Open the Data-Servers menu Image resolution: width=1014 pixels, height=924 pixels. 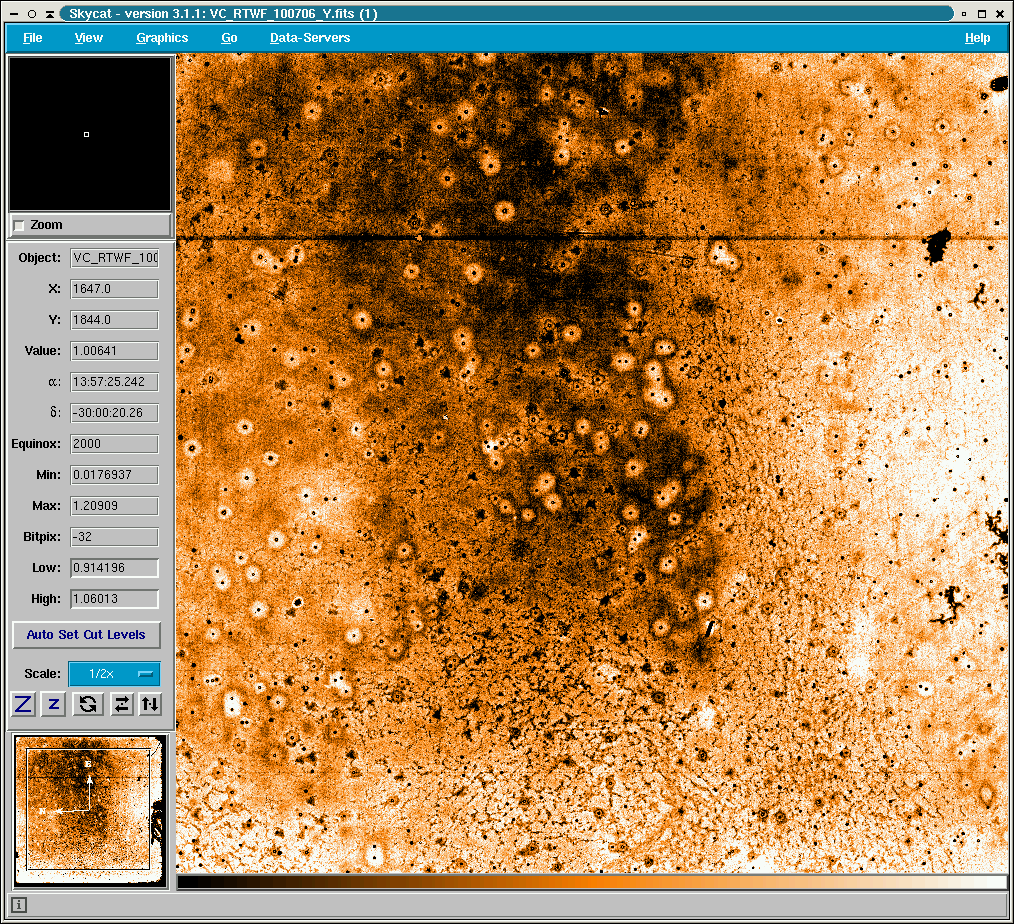click(x=310, y=38)
